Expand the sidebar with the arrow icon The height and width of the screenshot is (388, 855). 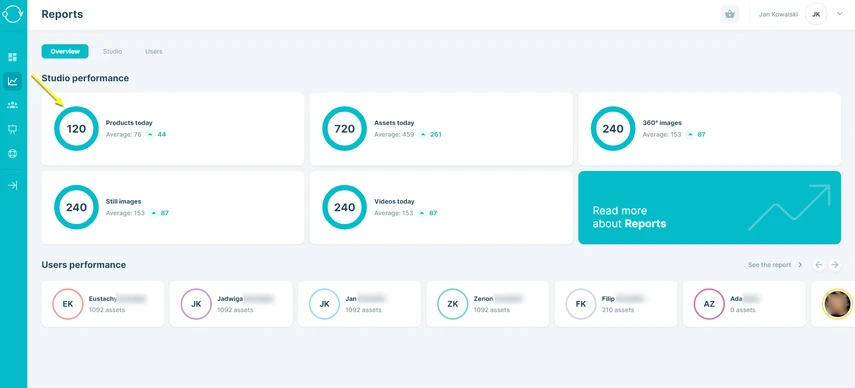coord(13,185)
